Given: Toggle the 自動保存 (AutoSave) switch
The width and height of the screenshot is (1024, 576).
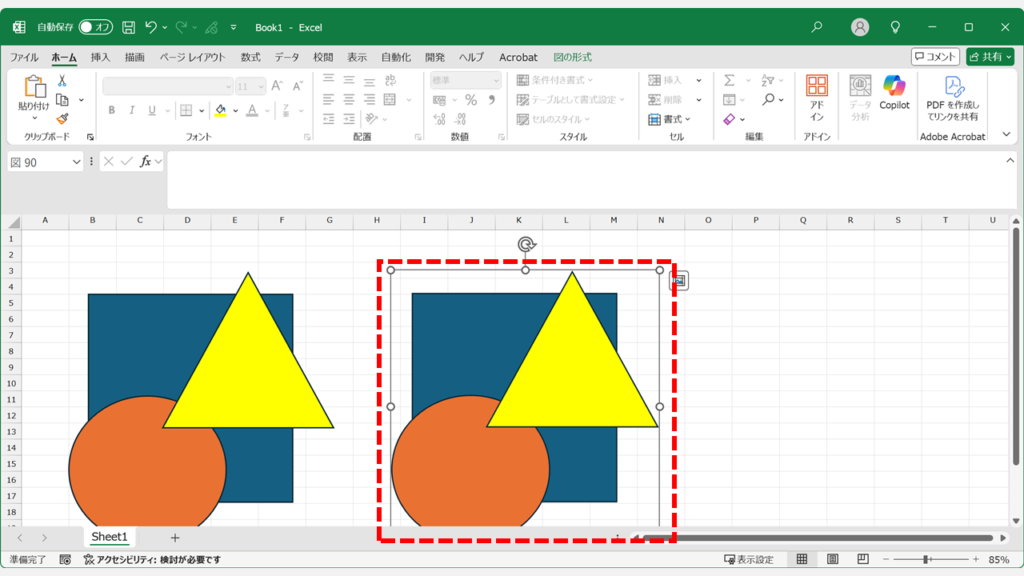Looking at the screenshot, I should [96, 27].
